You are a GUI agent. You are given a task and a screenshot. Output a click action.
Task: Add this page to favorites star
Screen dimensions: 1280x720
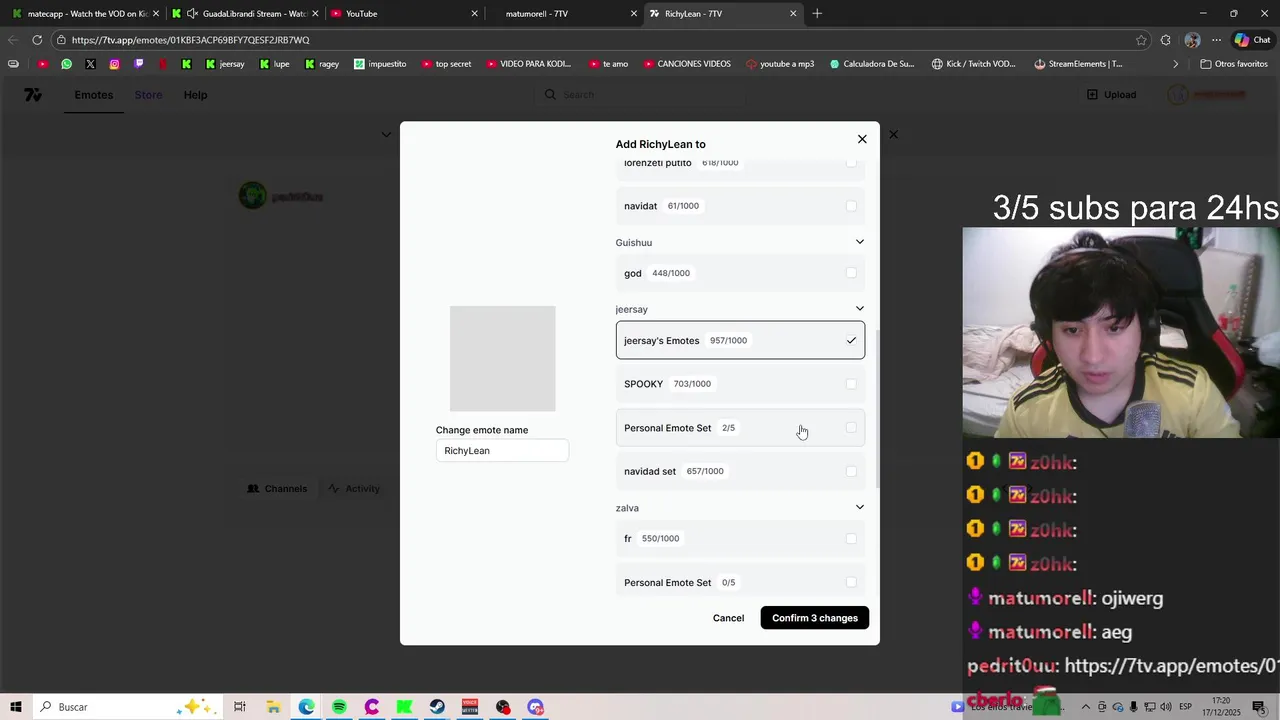1141,40
